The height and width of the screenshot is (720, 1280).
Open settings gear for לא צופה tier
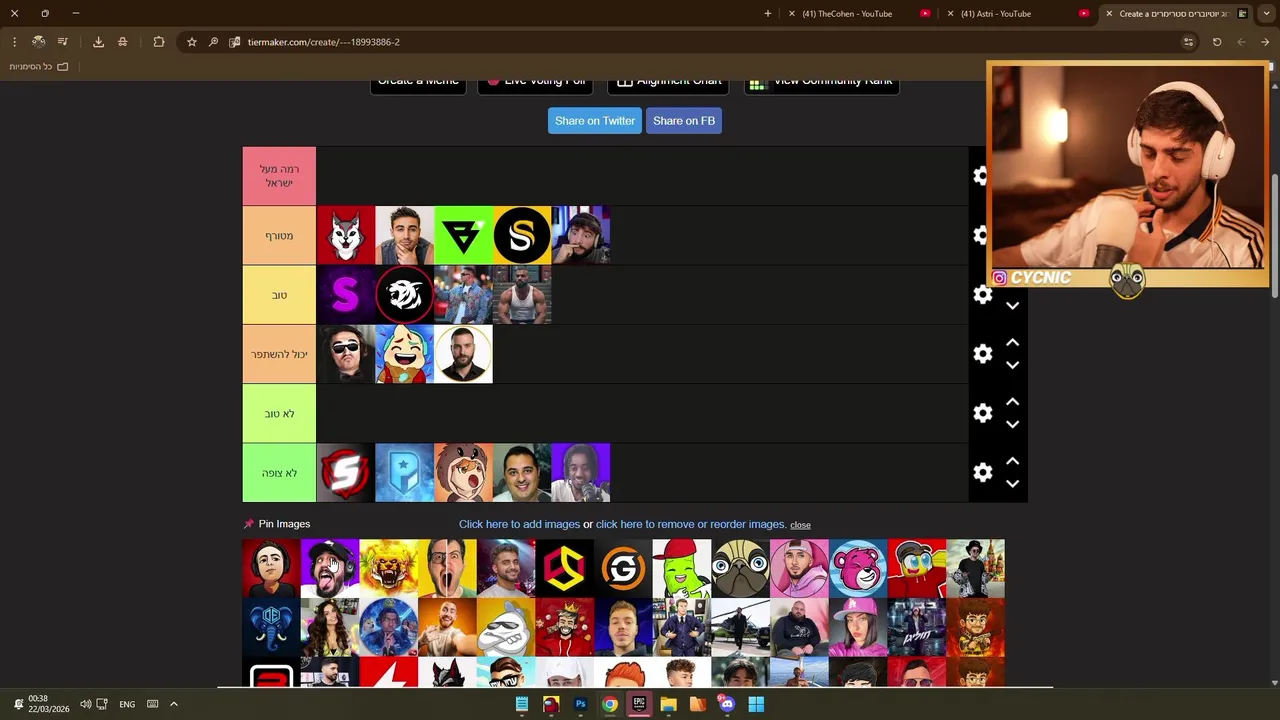[x=982, y=473]
